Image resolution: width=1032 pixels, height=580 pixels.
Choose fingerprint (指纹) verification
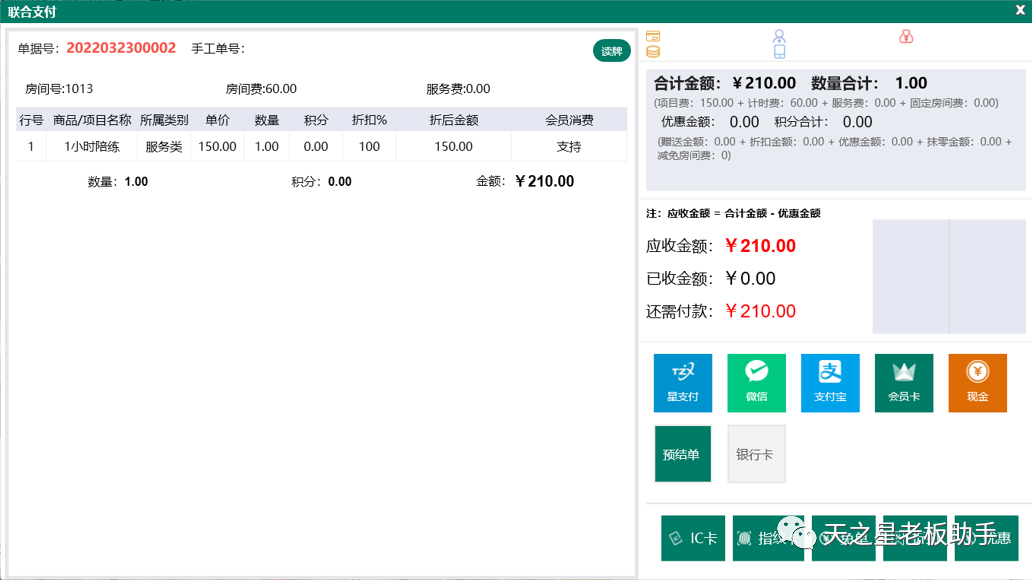[x=768, y=538]
